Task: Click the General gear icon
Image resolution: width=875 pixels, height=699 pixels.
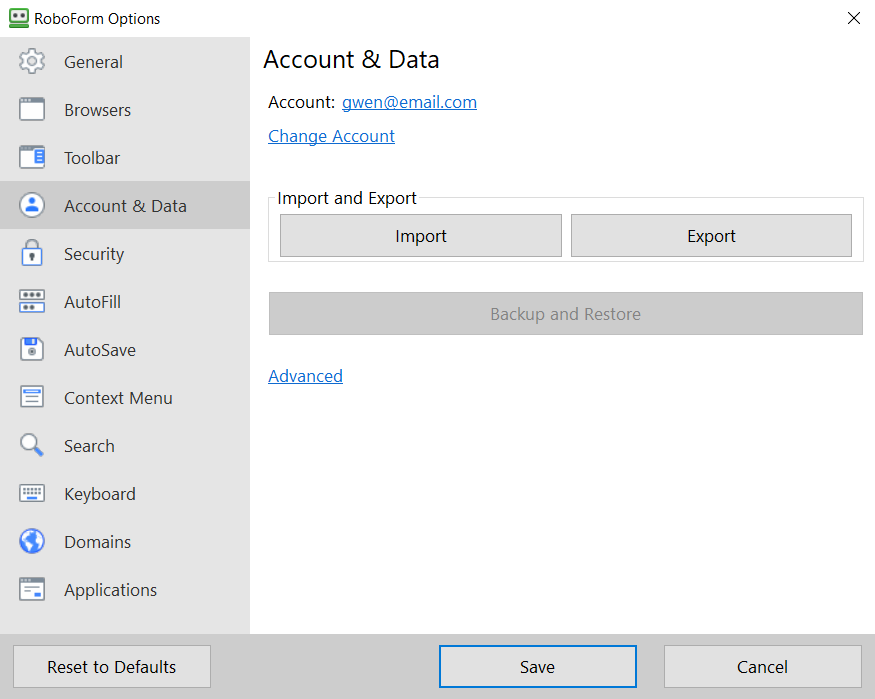Action: coord(32,61)
